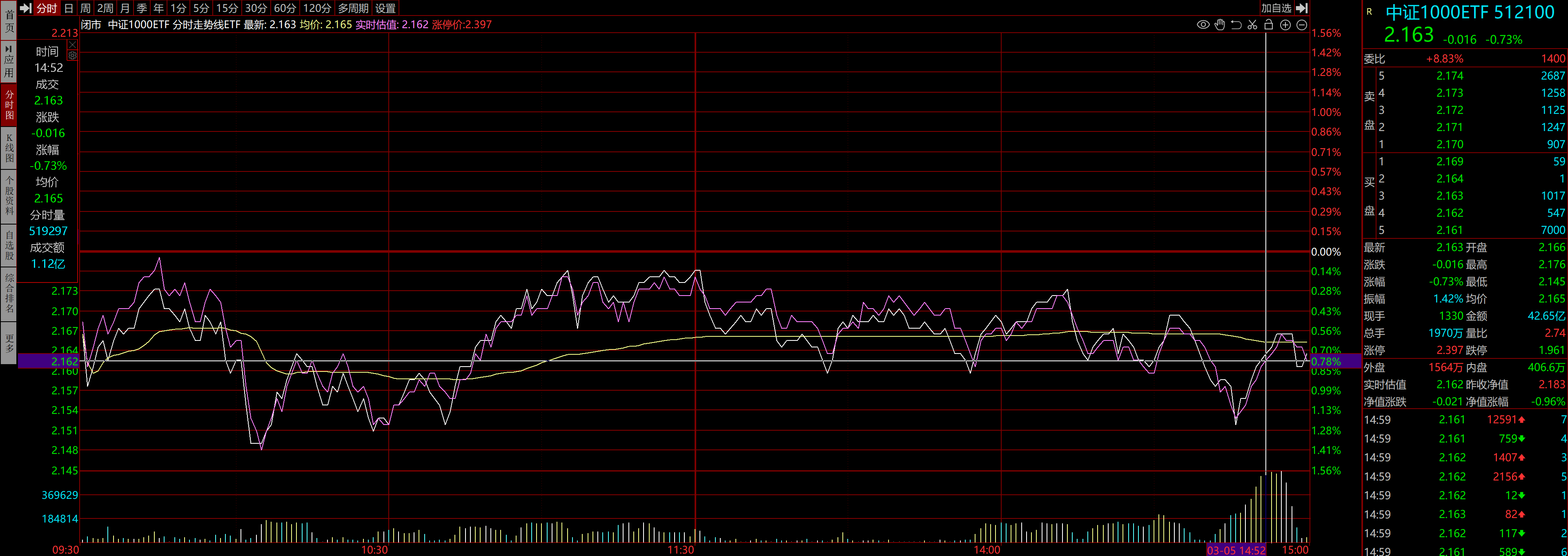The image size is (1568, 556).
Task: Close the crosshair info panel with X icon
Action: coord(72,45)
